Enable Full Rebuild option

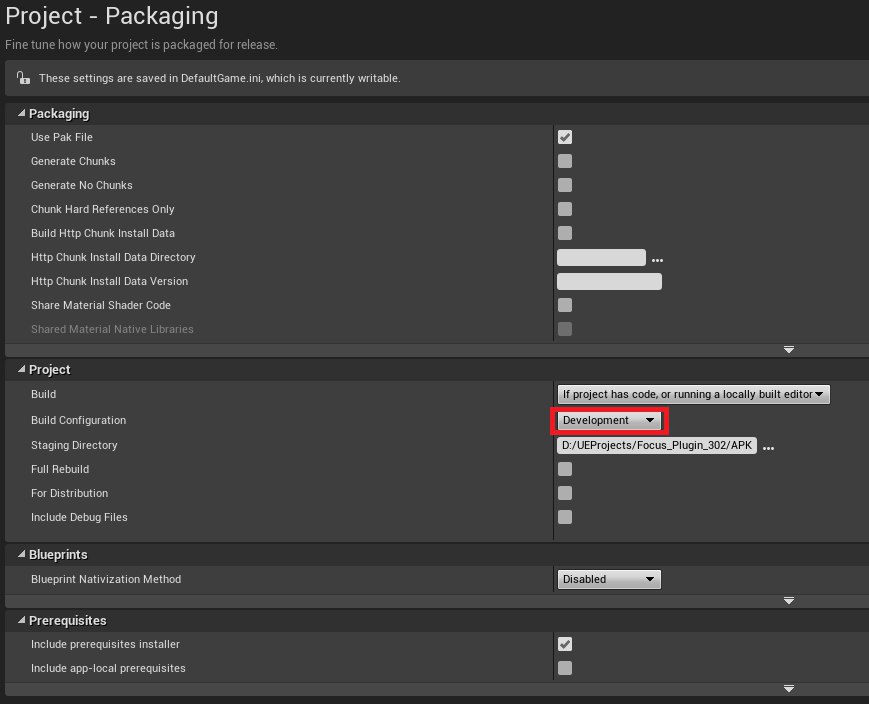point(565,469)
